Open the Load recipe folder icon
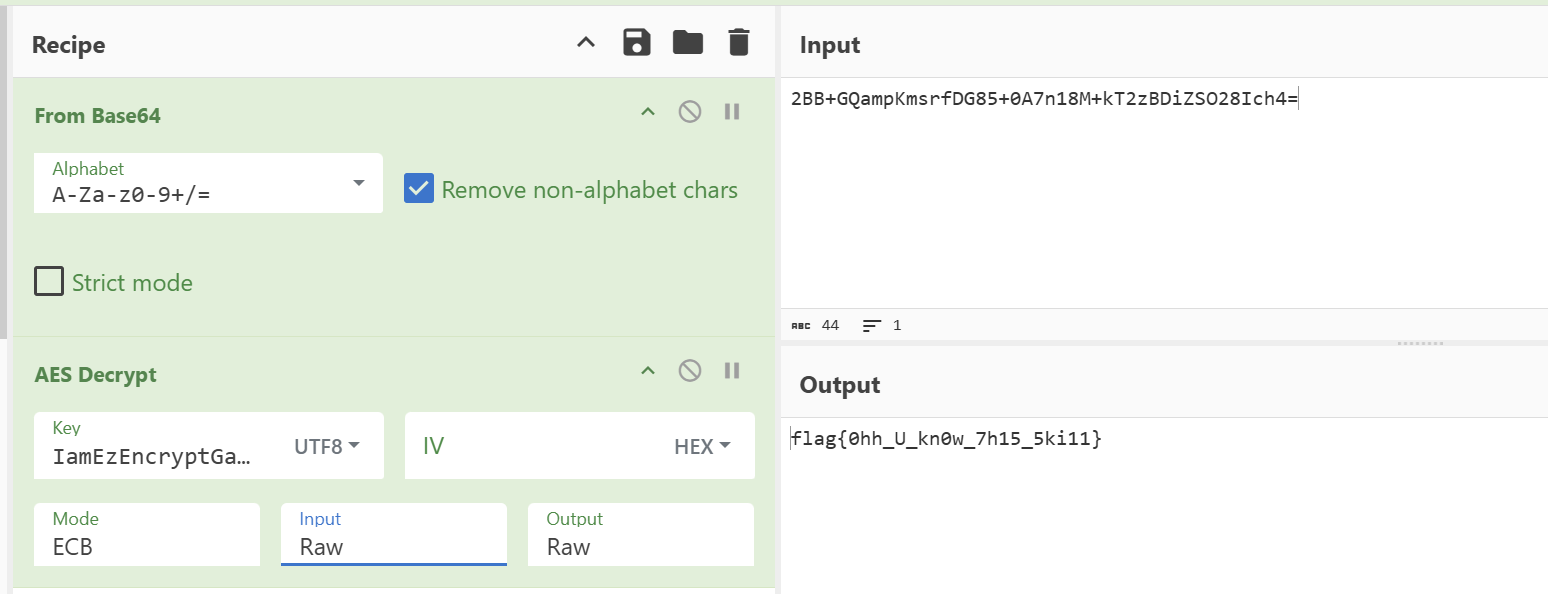Viewport: 1548px width, 594px height. (688, 42)
